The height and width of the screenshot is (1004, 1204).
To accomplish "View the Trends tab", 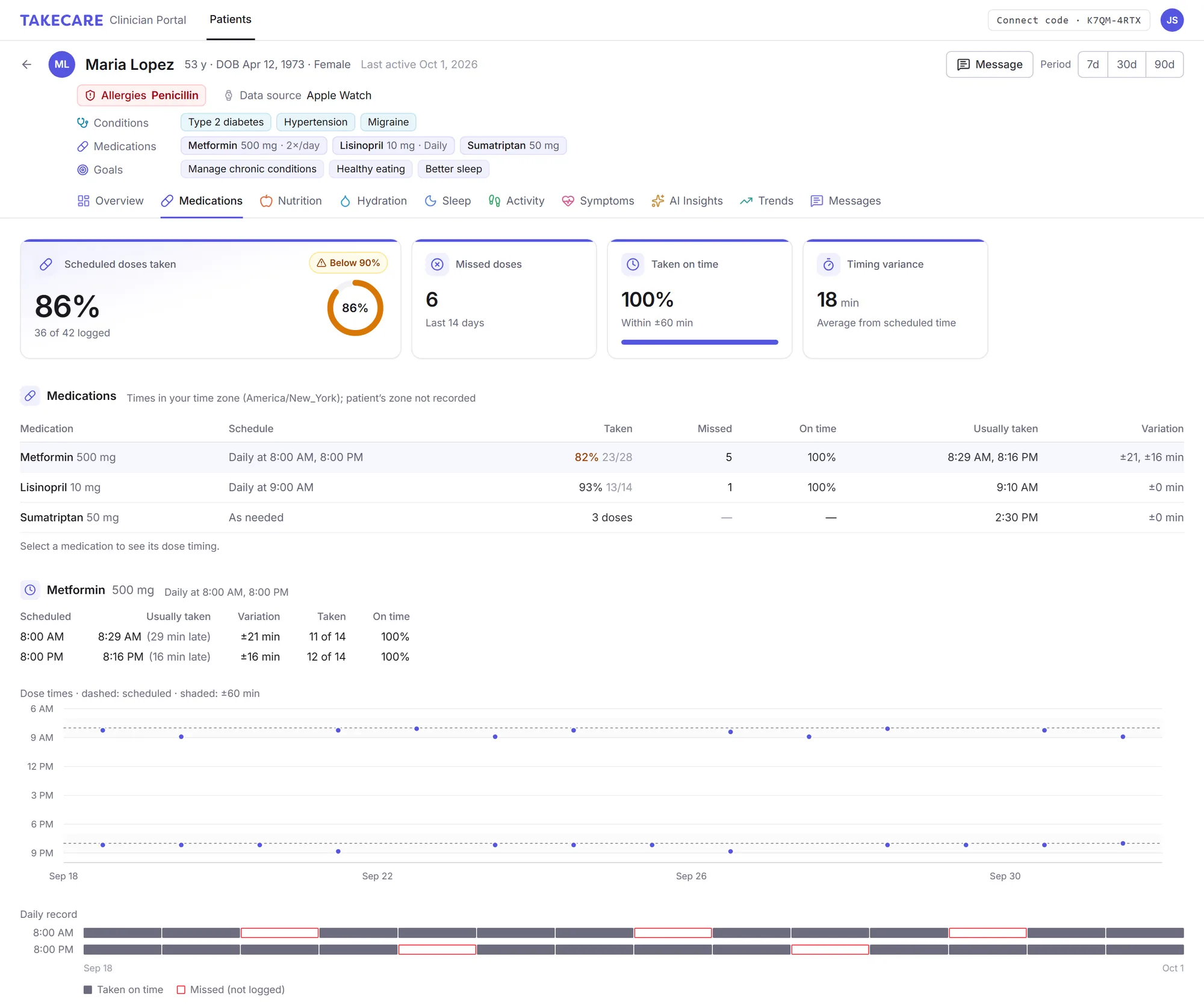I will pos(766,201).
